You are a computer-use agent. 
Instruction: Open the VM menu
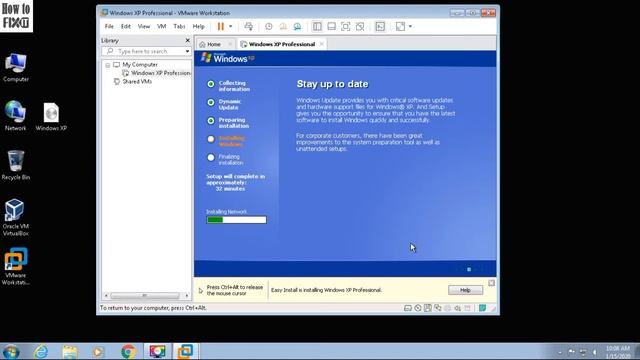click(x=162, y=27)
